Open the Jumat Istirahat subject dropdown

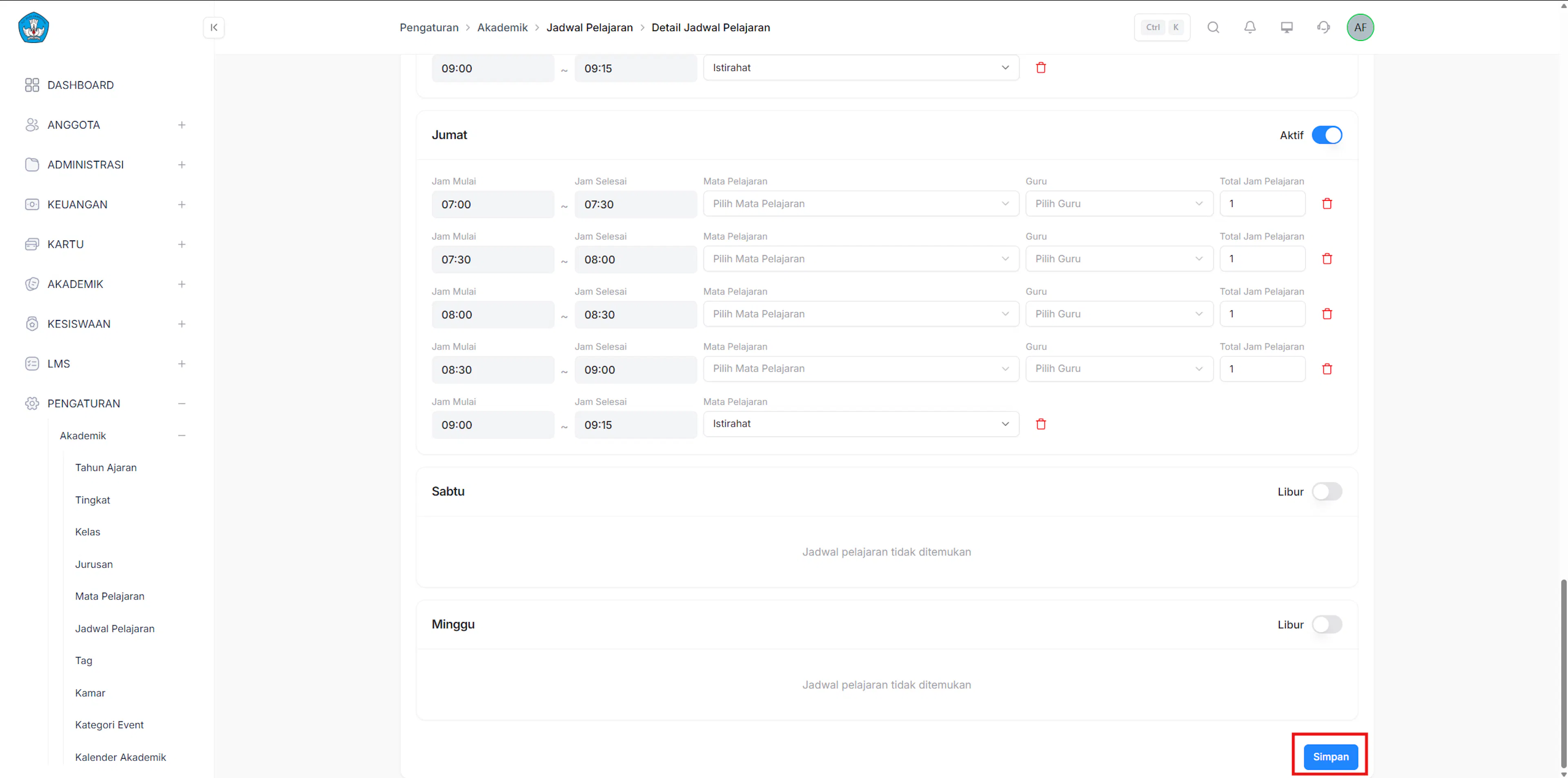(861, 424)
